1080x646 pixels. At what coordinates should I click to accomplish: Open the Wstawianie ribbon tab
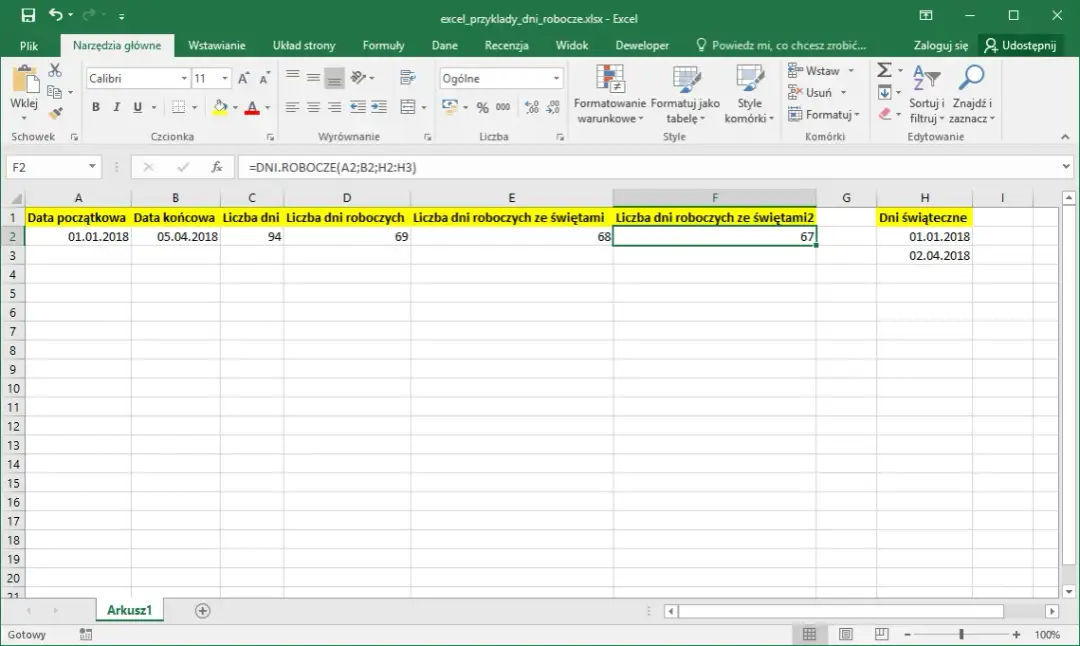pos(217,45)
